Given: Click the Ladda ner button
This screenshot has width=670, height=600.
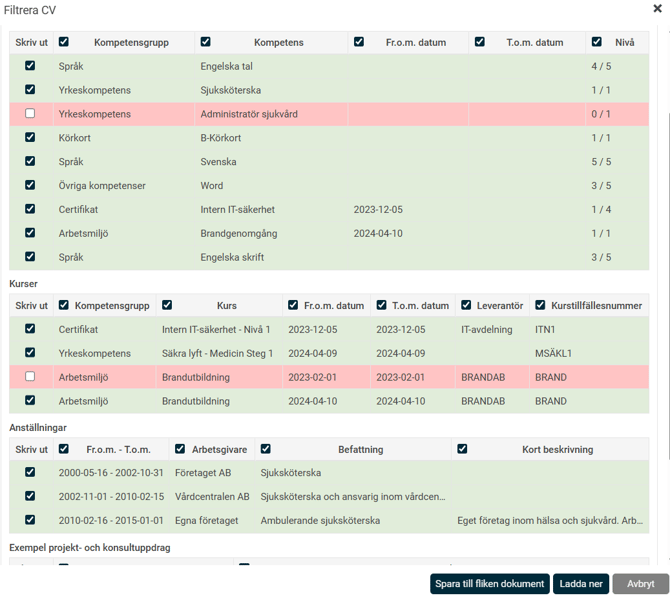Looking at the screenshot, I should (580, 584).
